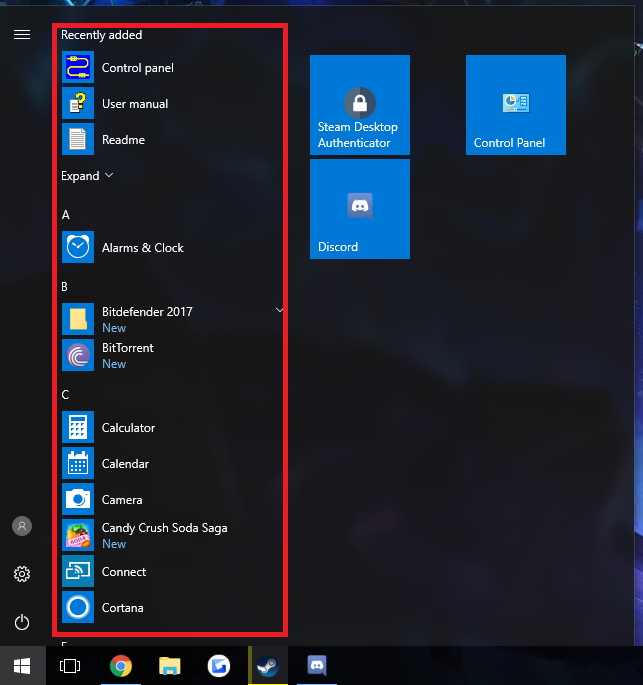
Task: Click the Windows Start button
Action: coord(22,666)
